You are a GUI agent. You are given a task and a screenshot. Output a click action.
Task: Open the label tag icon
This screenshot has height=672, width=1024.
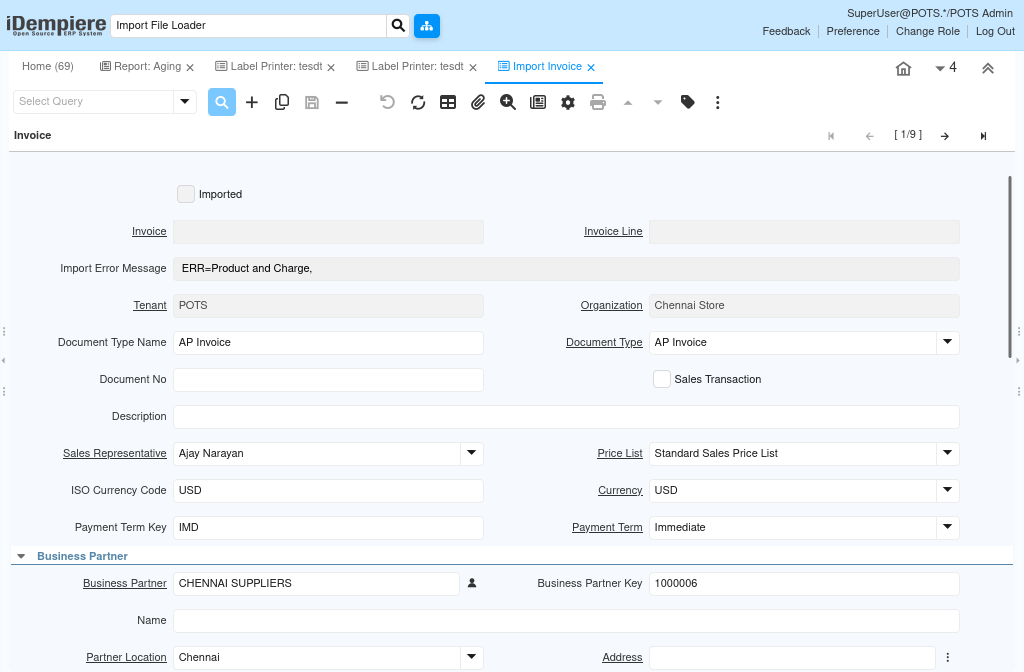[x=688, y=102]
